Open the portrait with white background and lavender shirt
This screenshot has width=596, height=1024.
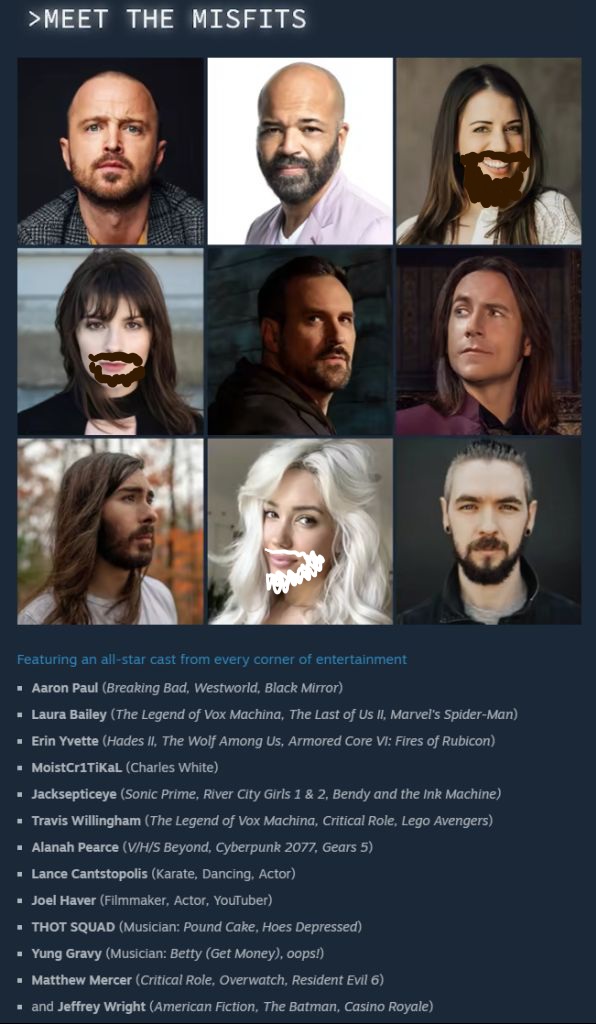[300, 151]
